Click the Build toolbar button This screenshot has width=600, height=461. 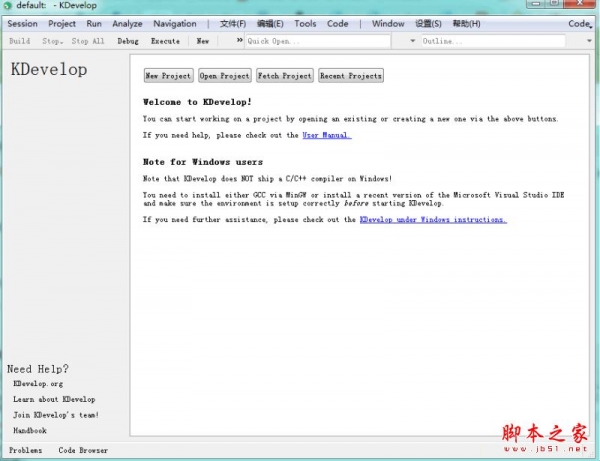(20, 41)
